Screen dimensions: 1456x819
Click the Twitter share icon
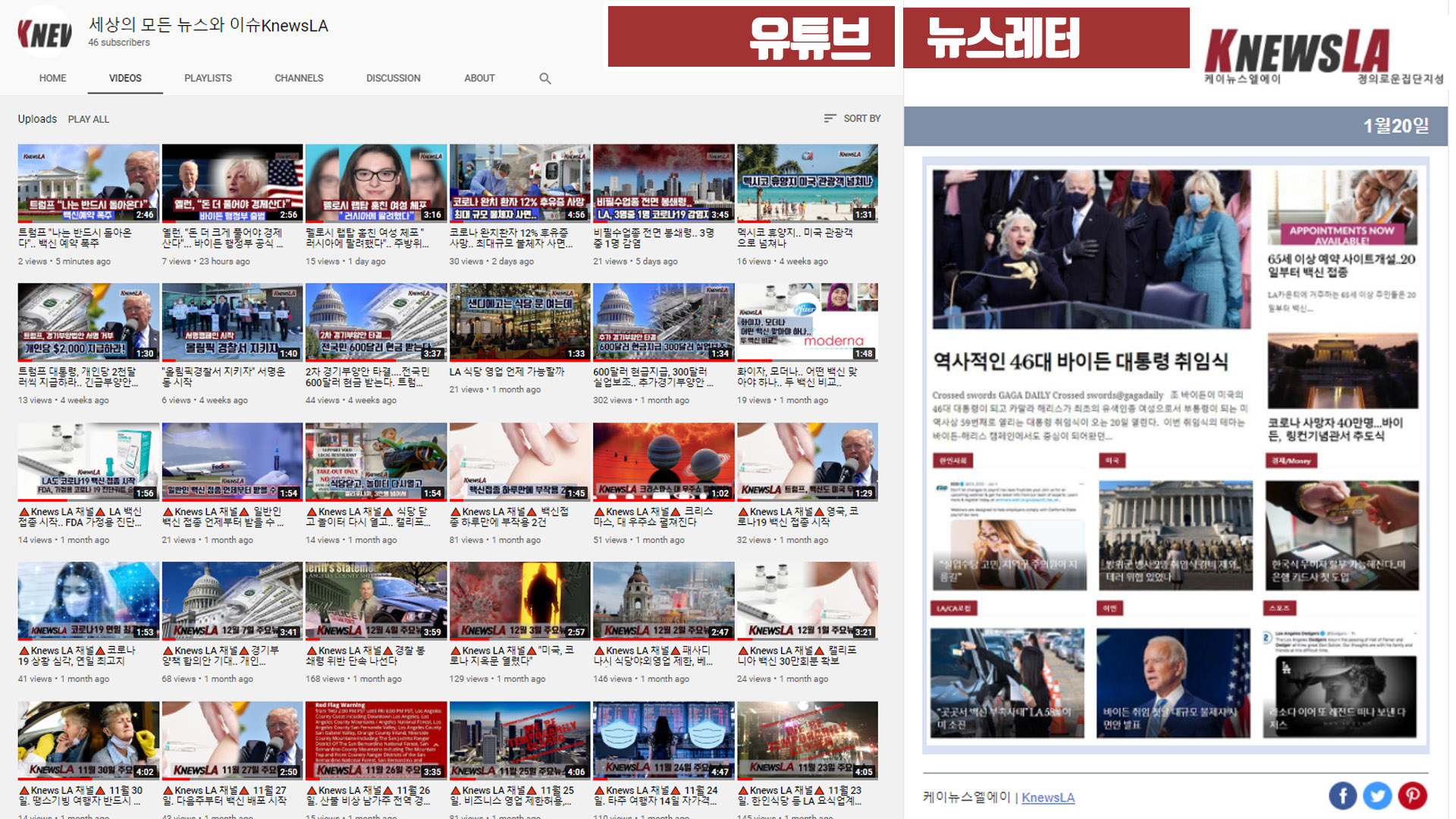(x=1377, y=795)
